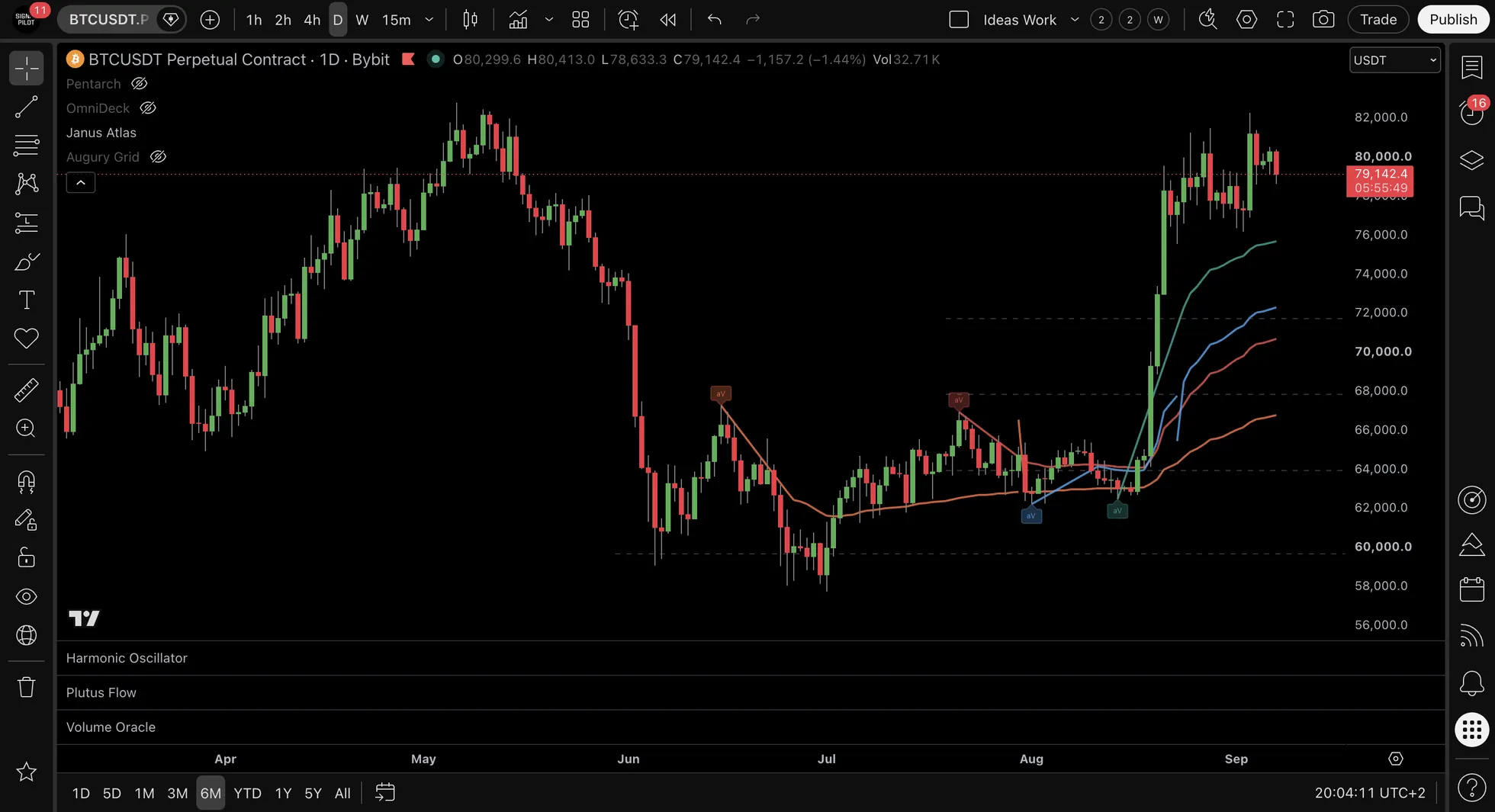Viewport: 1495px width, 812px height.
Task: Add a symbol to compare
Action: tap(210, 20)
